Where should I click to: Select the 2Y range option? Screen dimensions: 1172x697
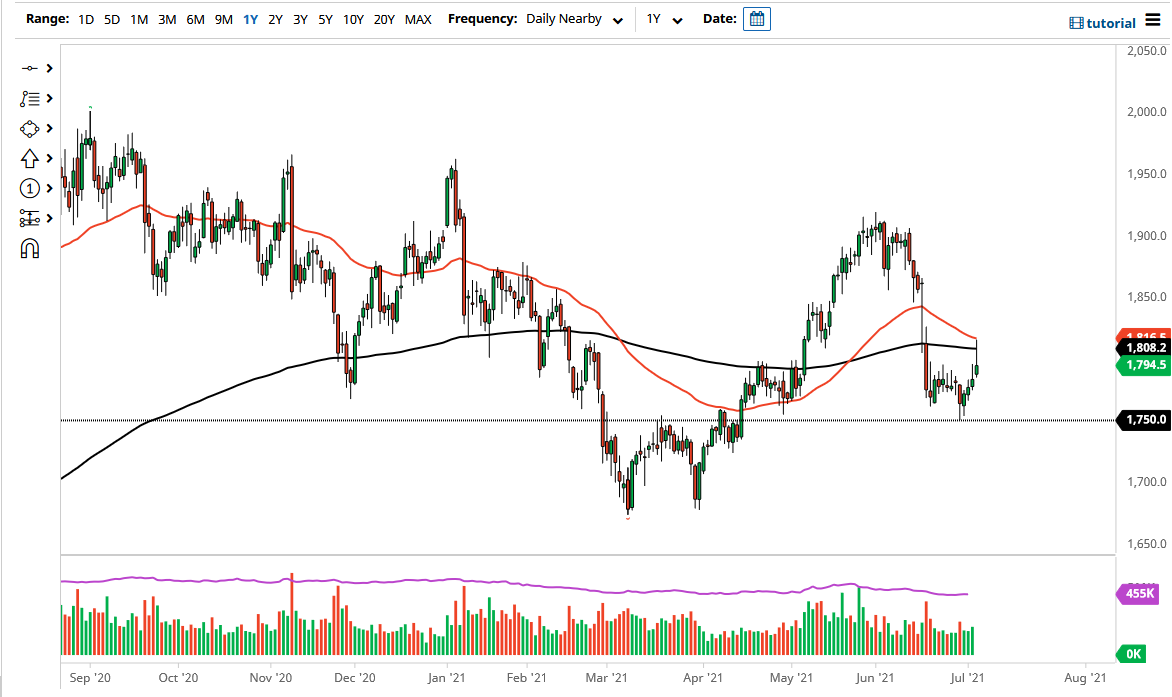(x=276, y=19)
